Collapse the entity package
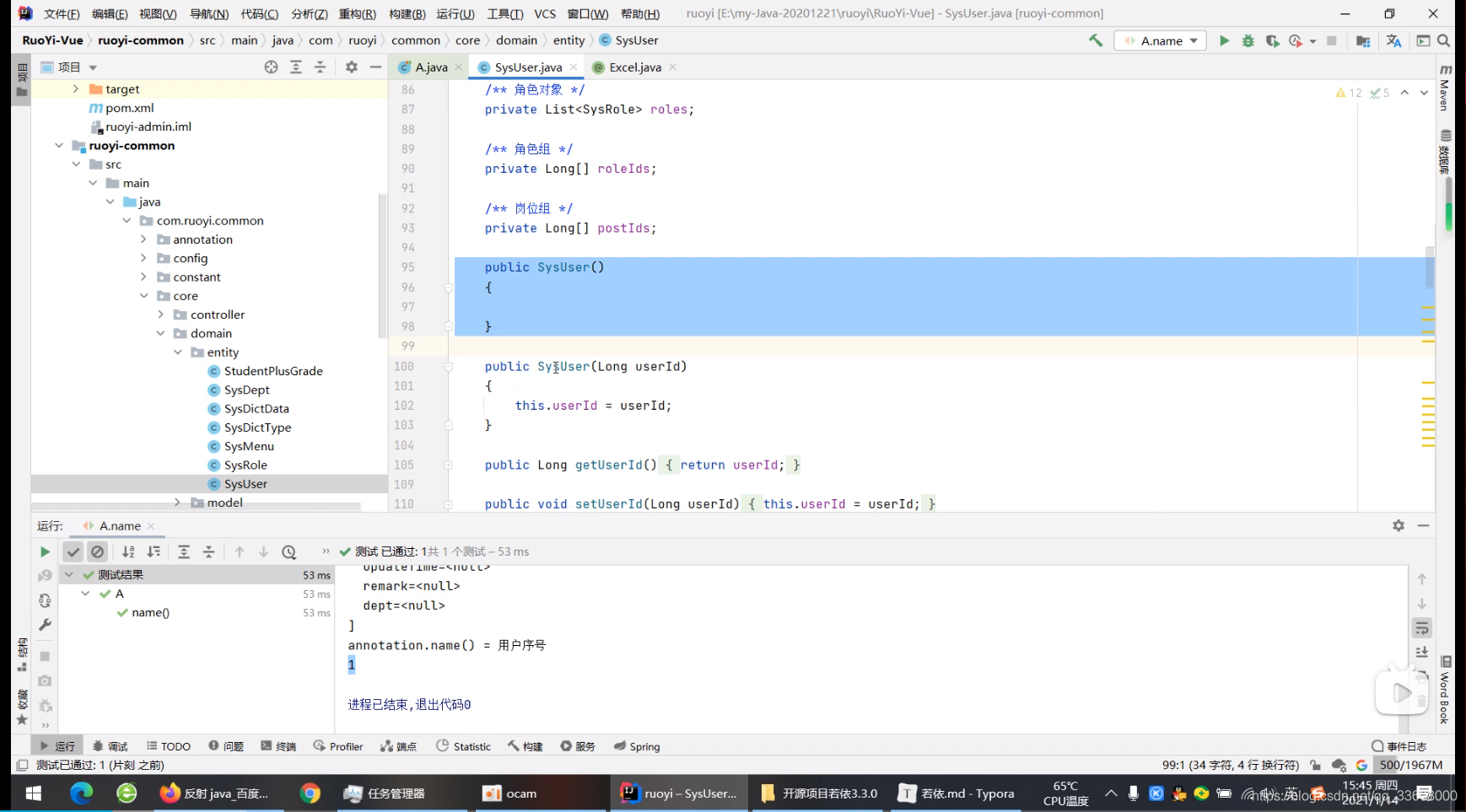The width and height of the screenshot is (1466, 812). [177, 352]
